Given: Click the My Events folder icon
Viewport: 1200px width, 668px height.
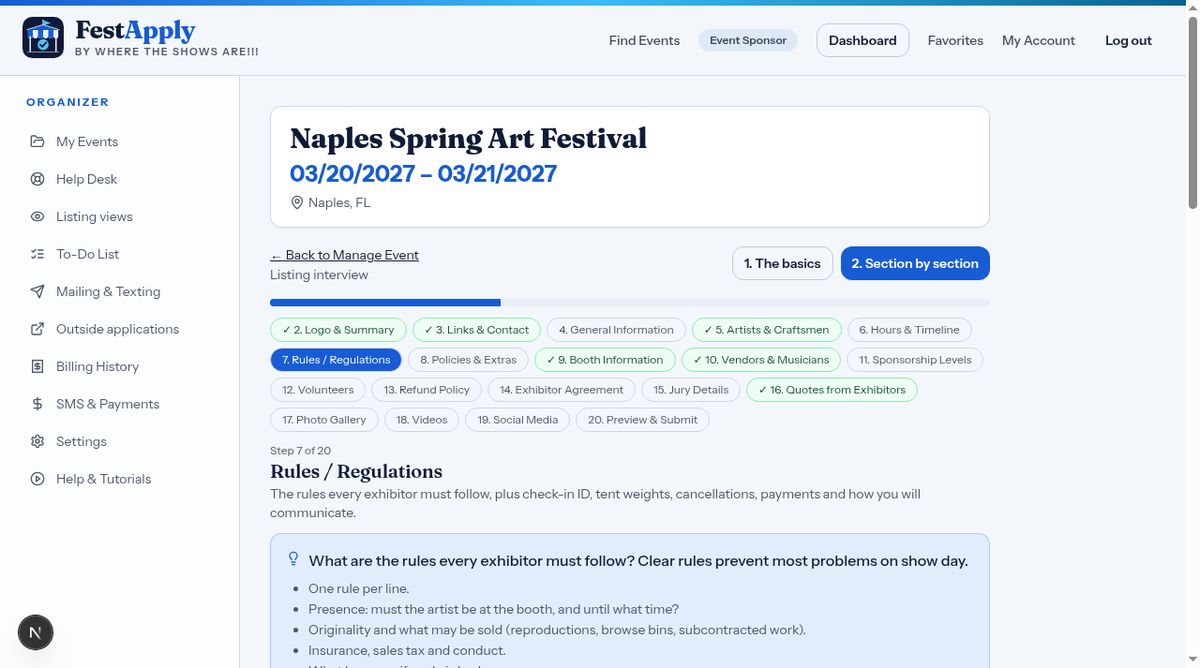Looking at the screenshot, I should click(37, 142).
